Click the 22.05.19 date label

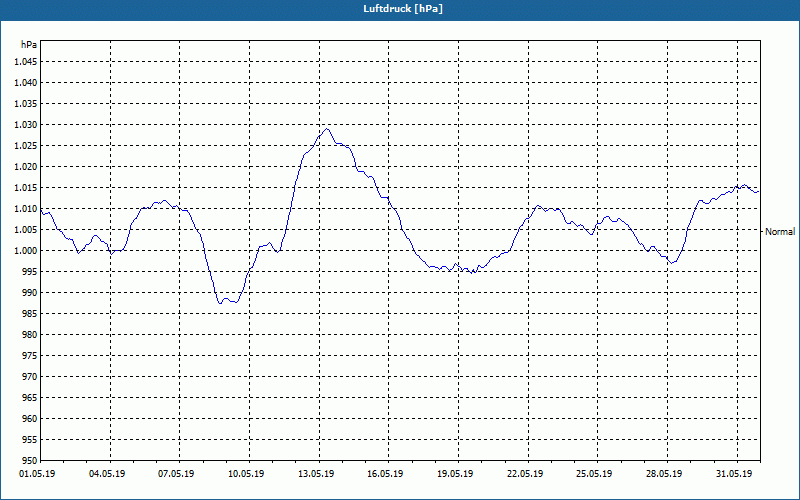tap(525, 474)
